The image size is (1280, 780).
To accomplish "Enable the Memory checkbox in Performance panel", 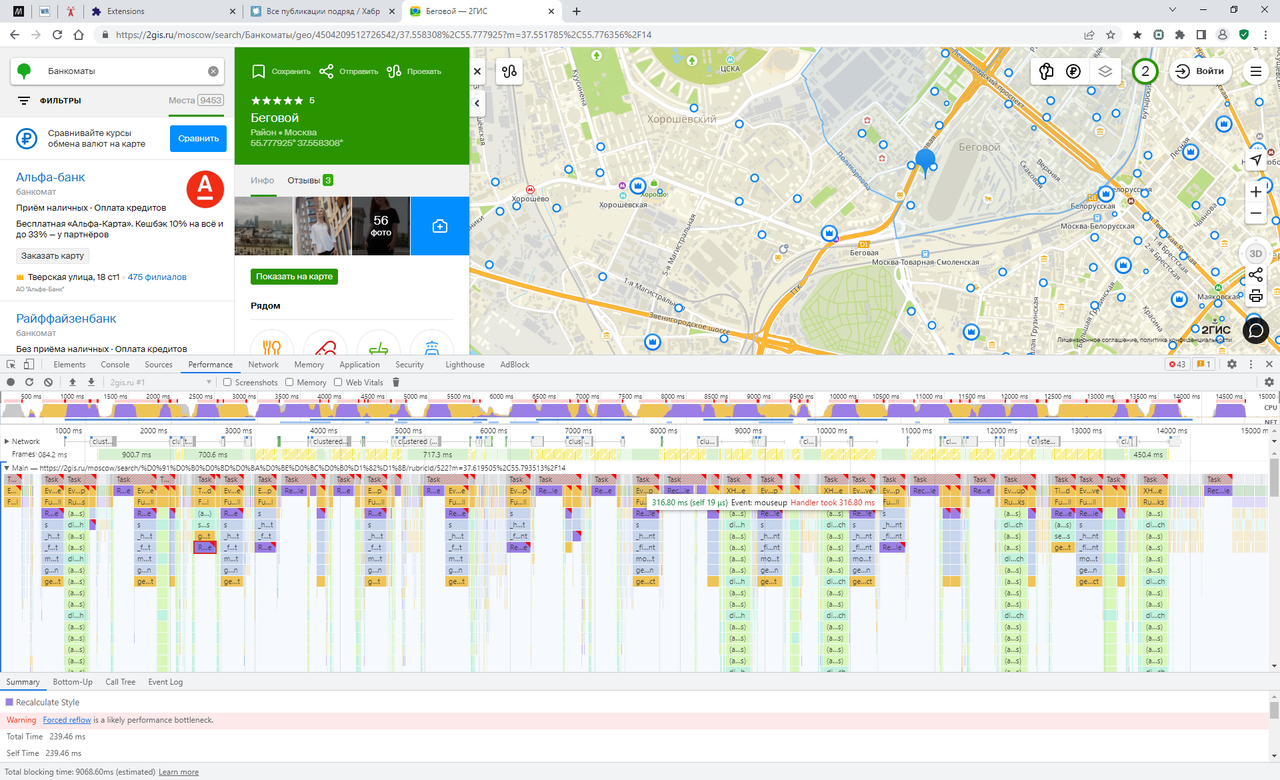I will click(289, 382).
